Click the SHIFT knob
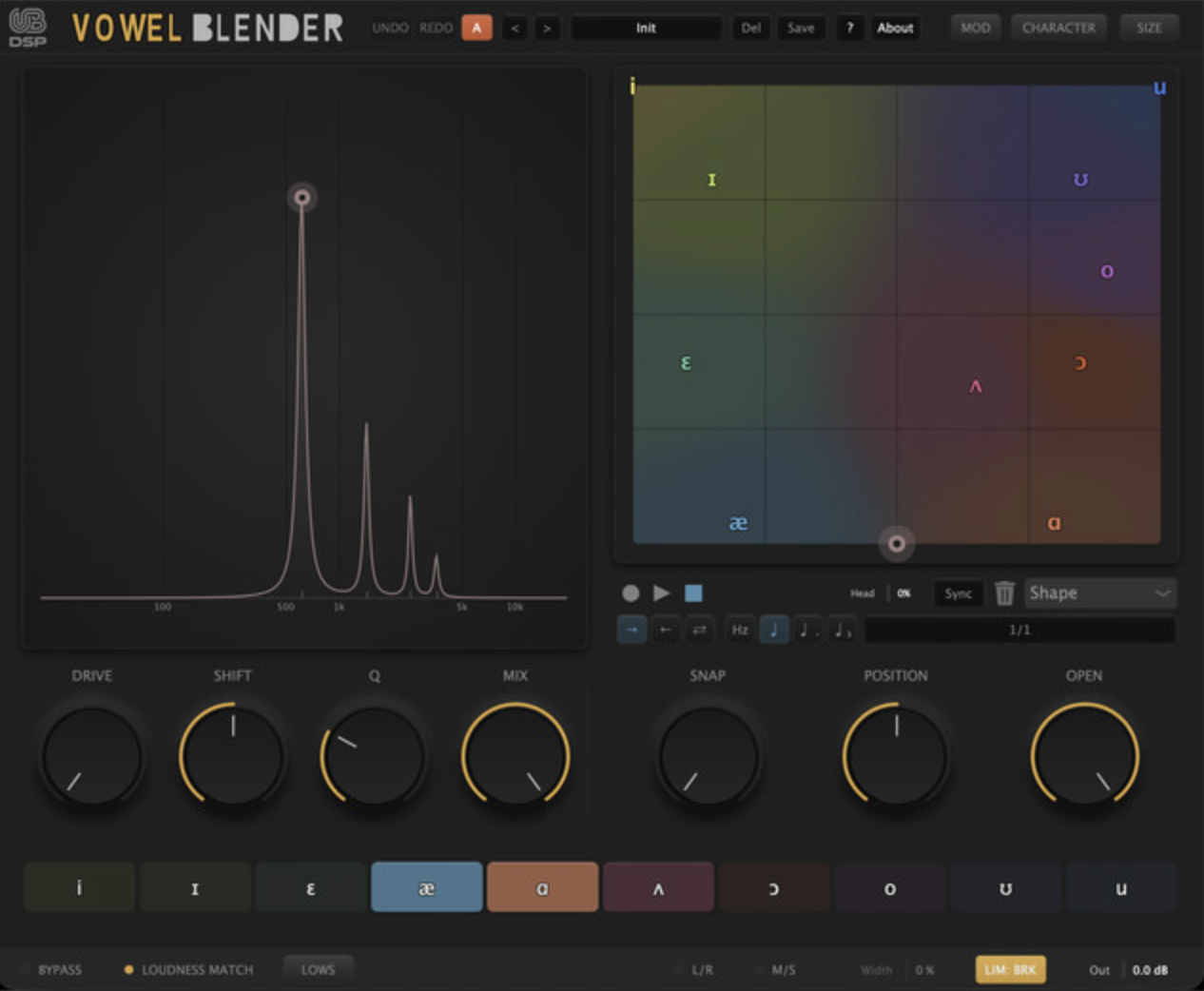 coord(232,757)
